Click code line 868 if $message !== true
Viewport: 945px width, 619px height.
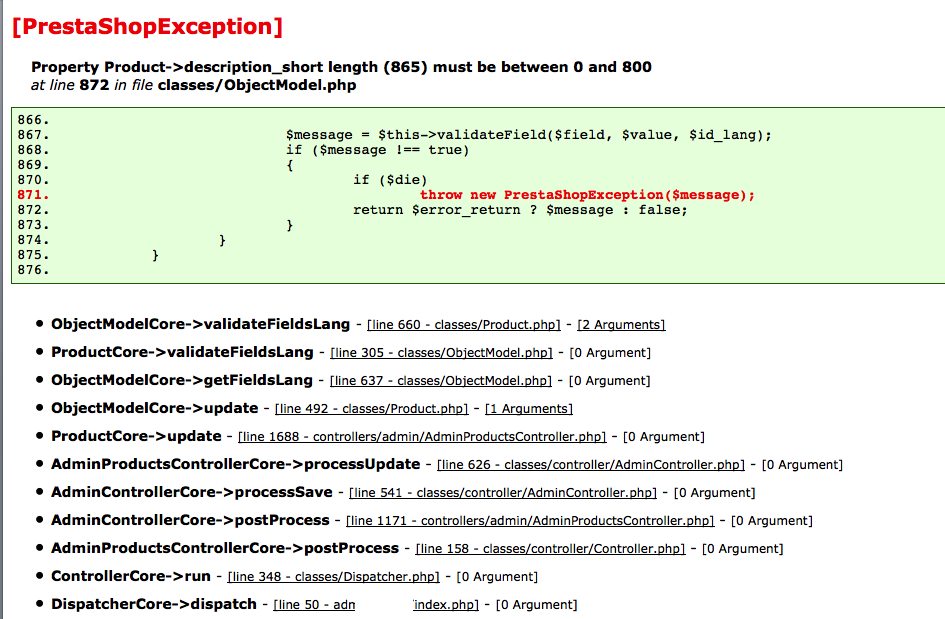coord(377,150)
